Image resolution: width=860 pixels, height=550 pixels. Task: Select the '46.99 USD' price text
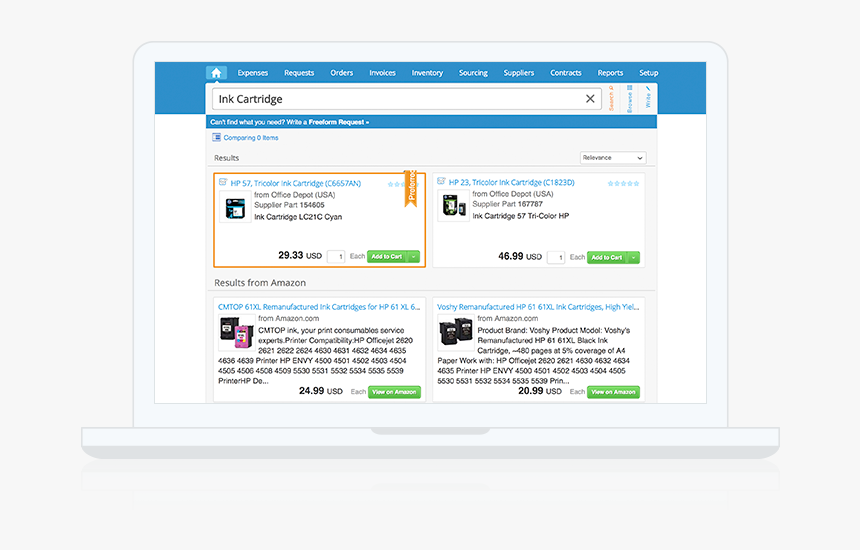click(x=520, y=256)
